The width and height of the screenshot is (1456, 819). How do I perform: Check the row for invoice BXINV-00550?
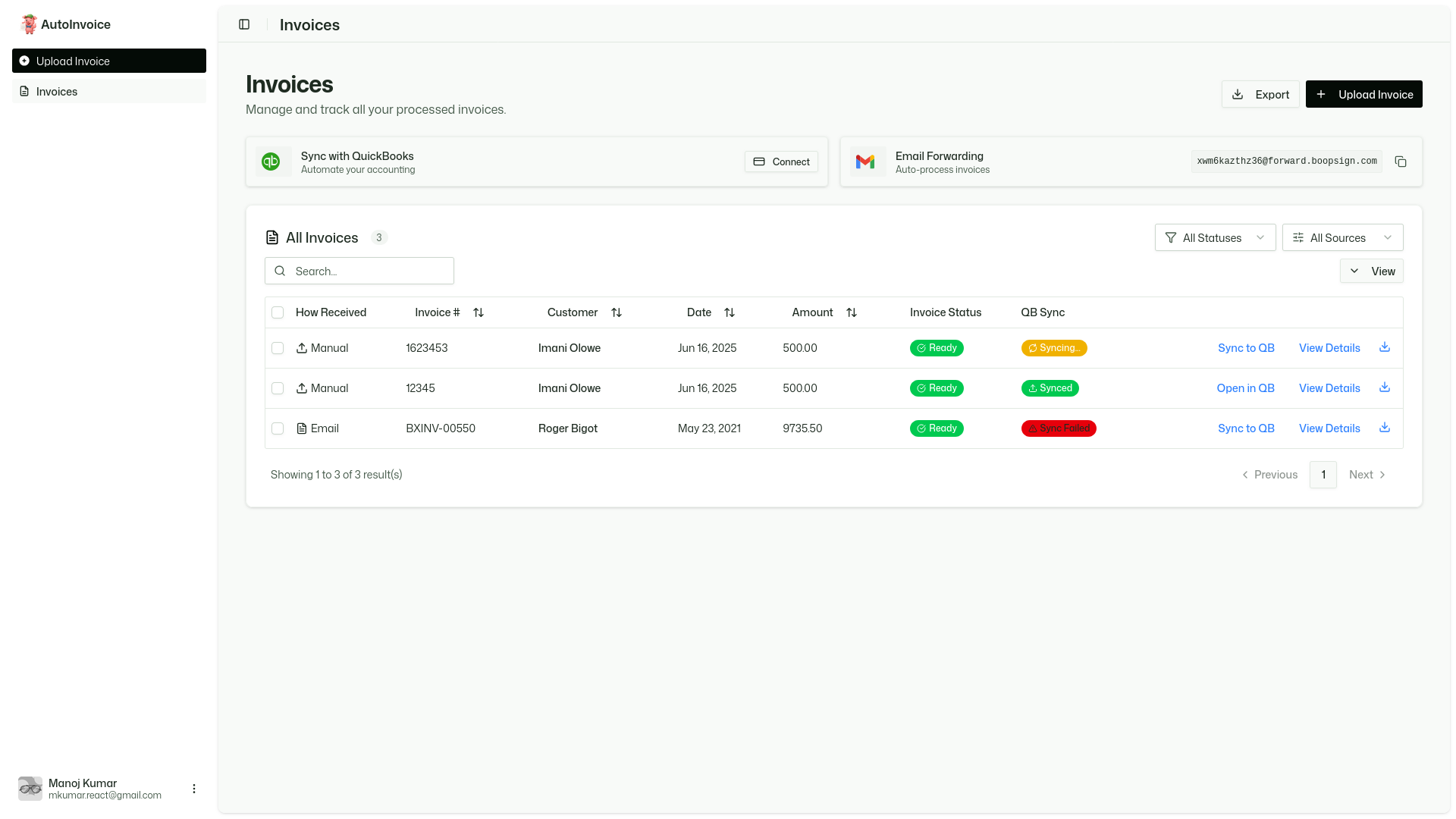tap(278, 428)
